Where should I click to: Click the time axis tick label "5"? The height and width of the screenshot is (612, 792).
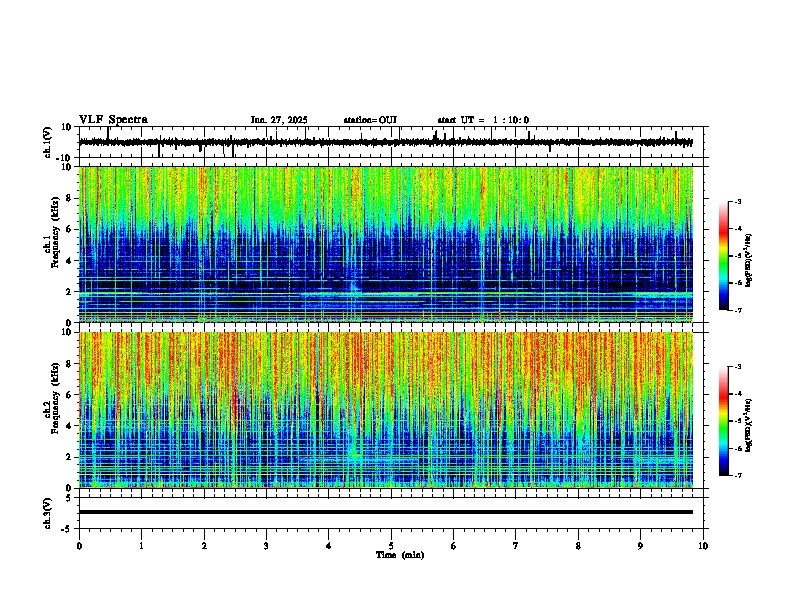pyautogui.click(x=391, y=546)
